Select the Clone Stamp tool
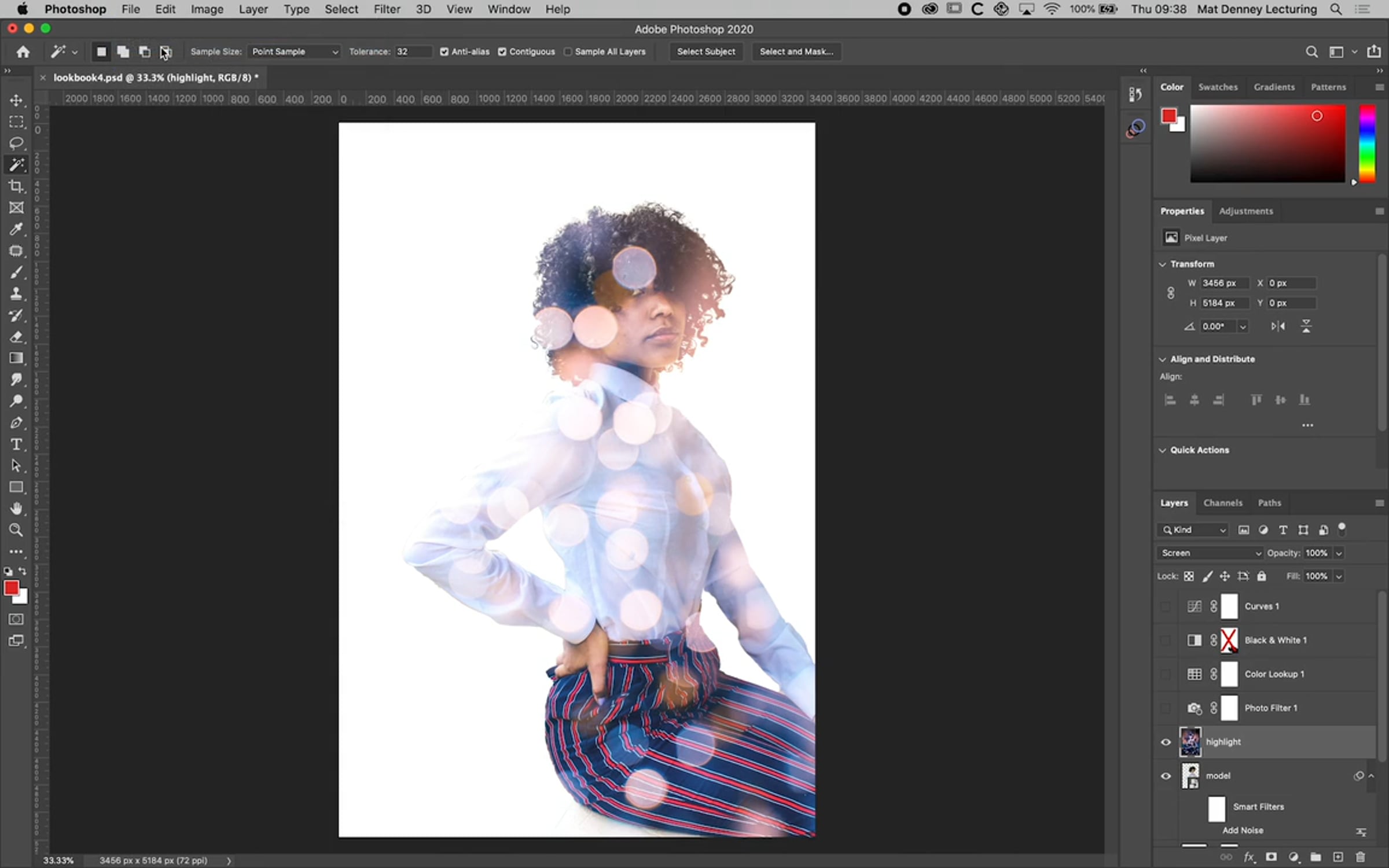1389x868 pixels. (16, 293)
